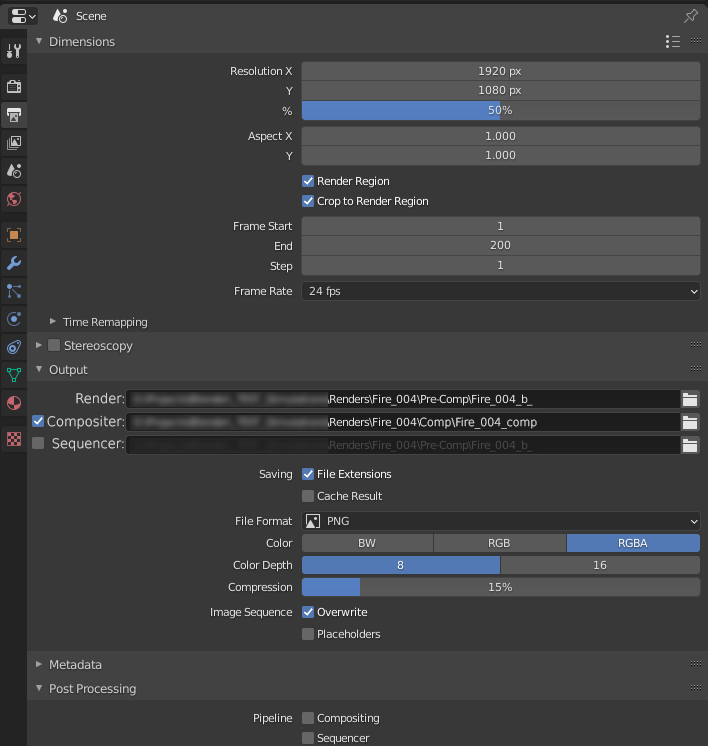Grab the Dimensions panel drag handle
Viewport: 708px width, 746px height.
click(x=696, y=41)
